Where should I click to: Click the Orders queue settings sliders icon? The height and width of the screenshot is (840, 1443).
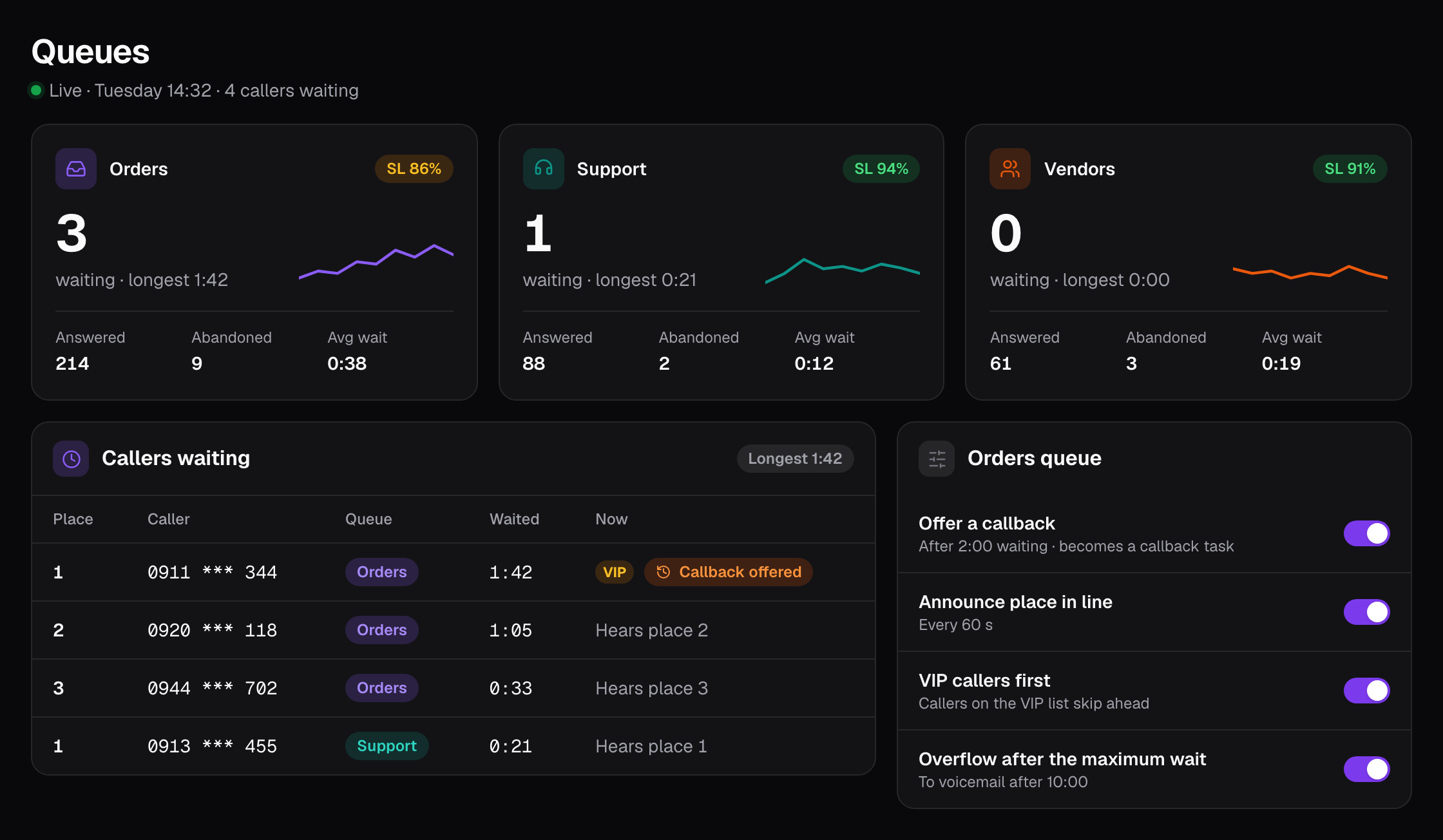937,459
